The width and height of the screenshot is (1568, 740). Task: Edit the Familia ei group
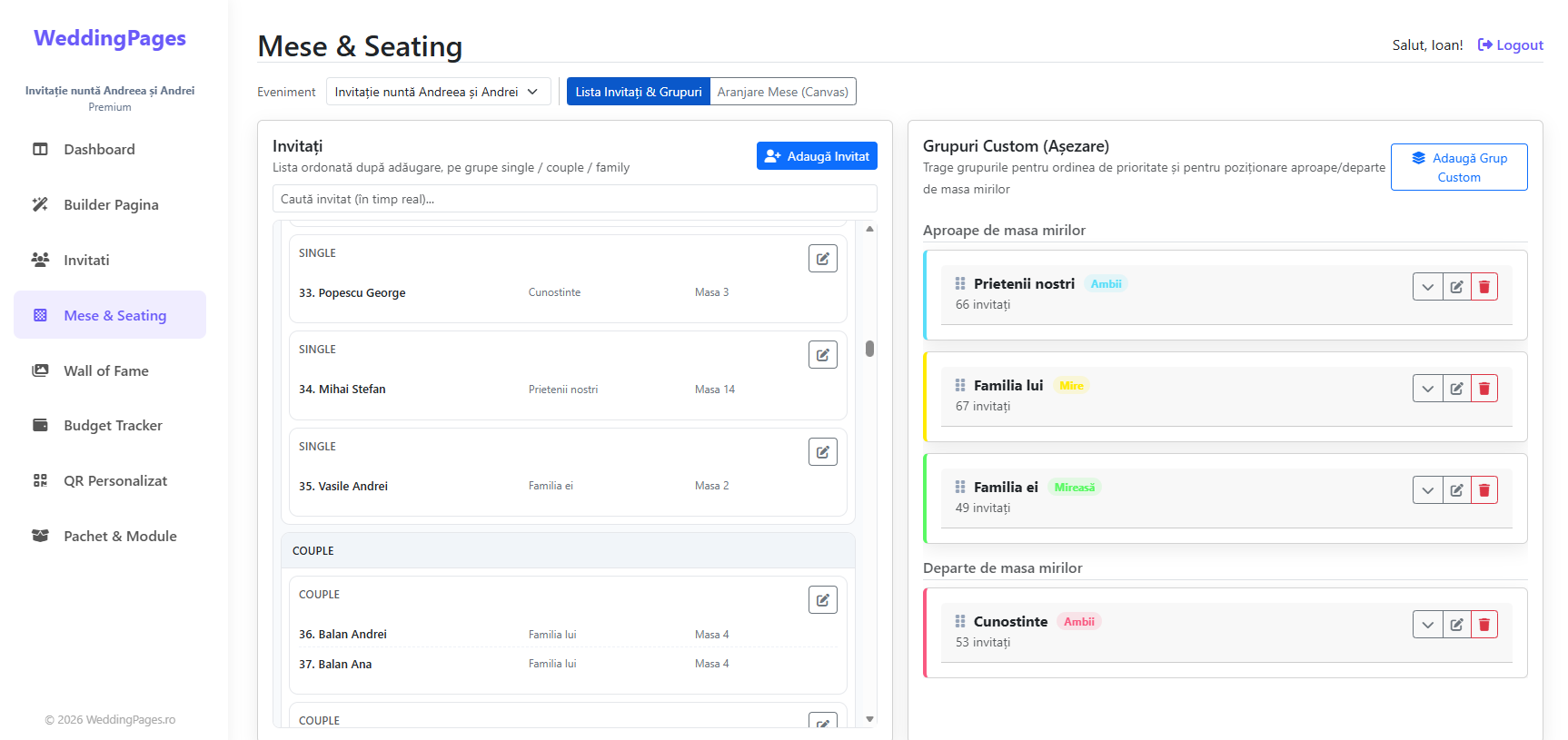coord(1456,490)
